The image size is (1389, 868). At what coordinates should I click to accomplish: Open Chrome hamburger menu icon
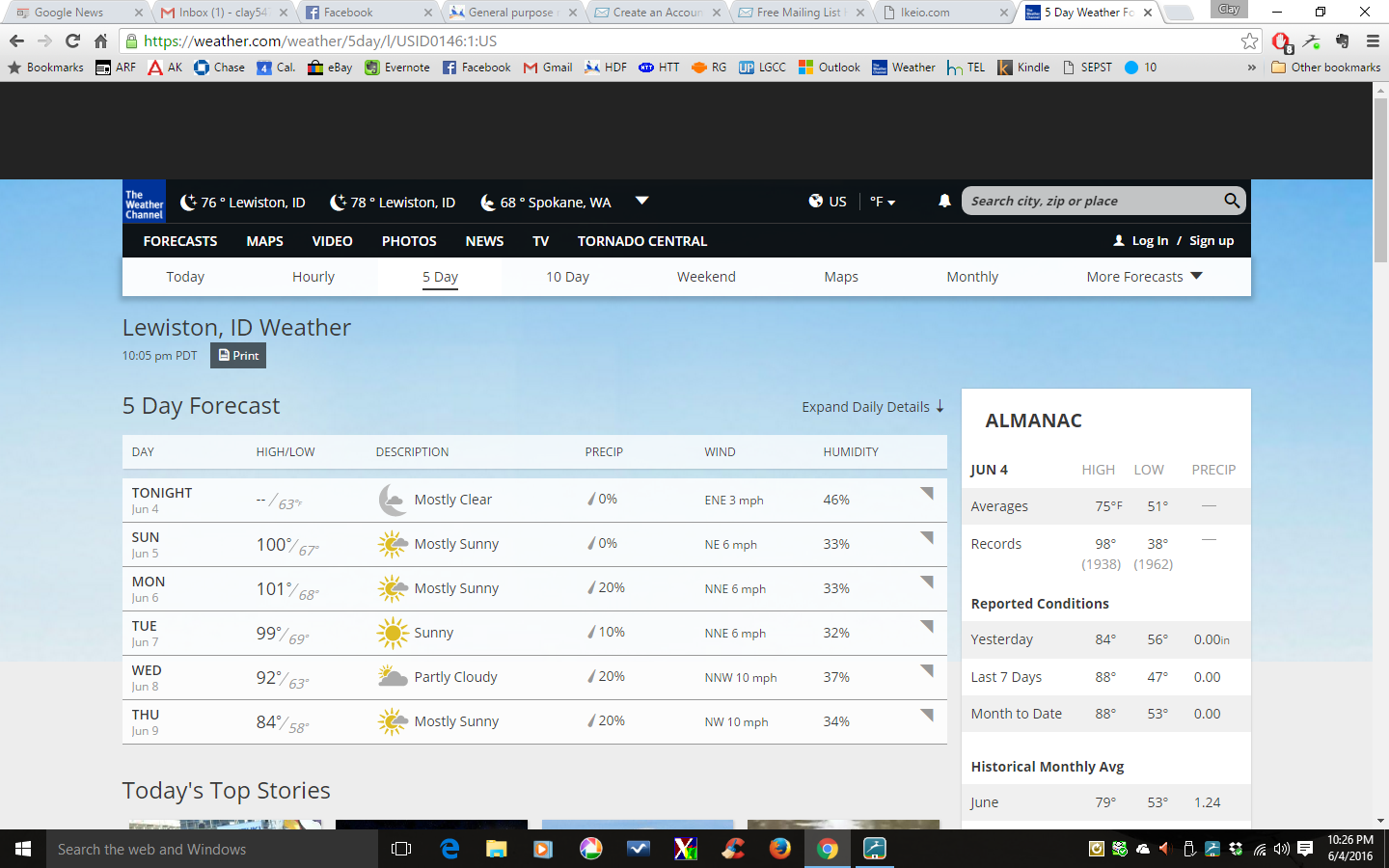[1373, 41]
